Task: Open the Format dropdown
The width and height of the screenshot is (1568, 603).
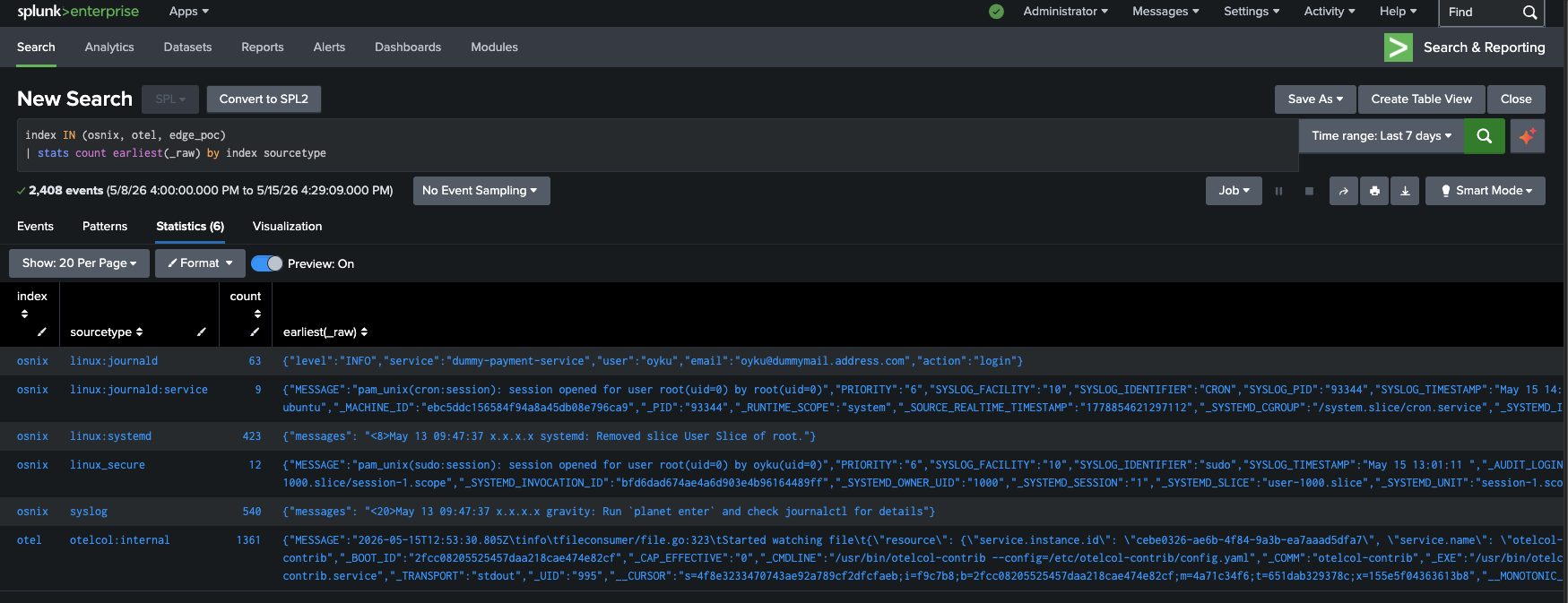Action: point(200,263)
